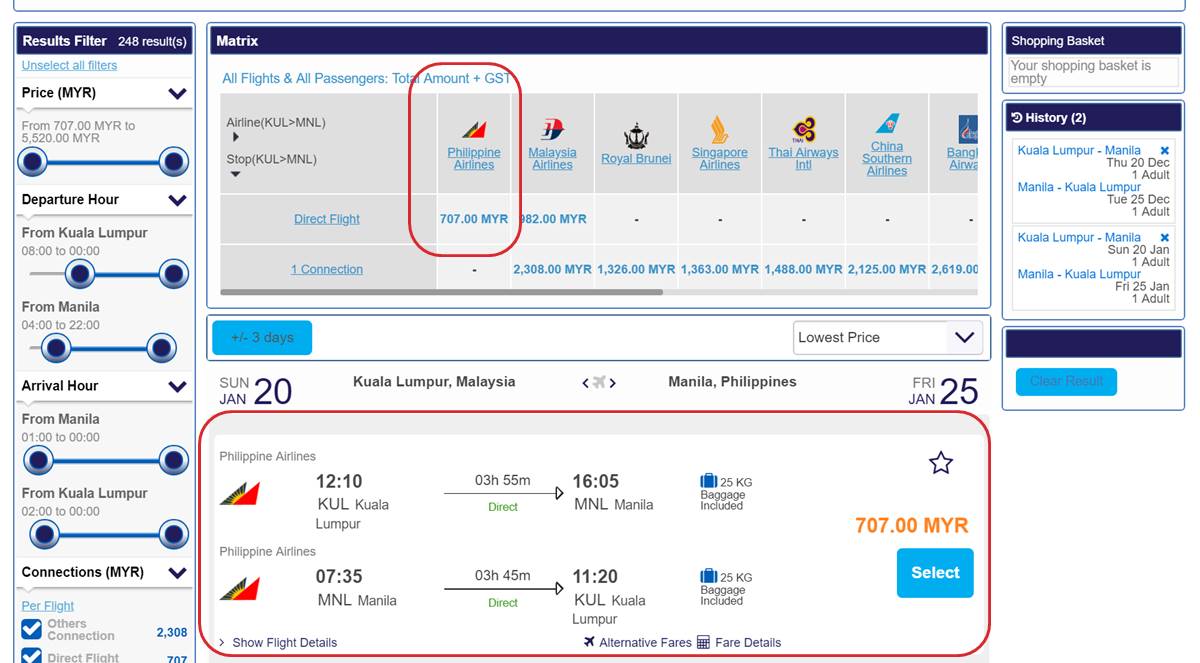
Task: Click the China Southern Airlines logo
Action: 887,124
